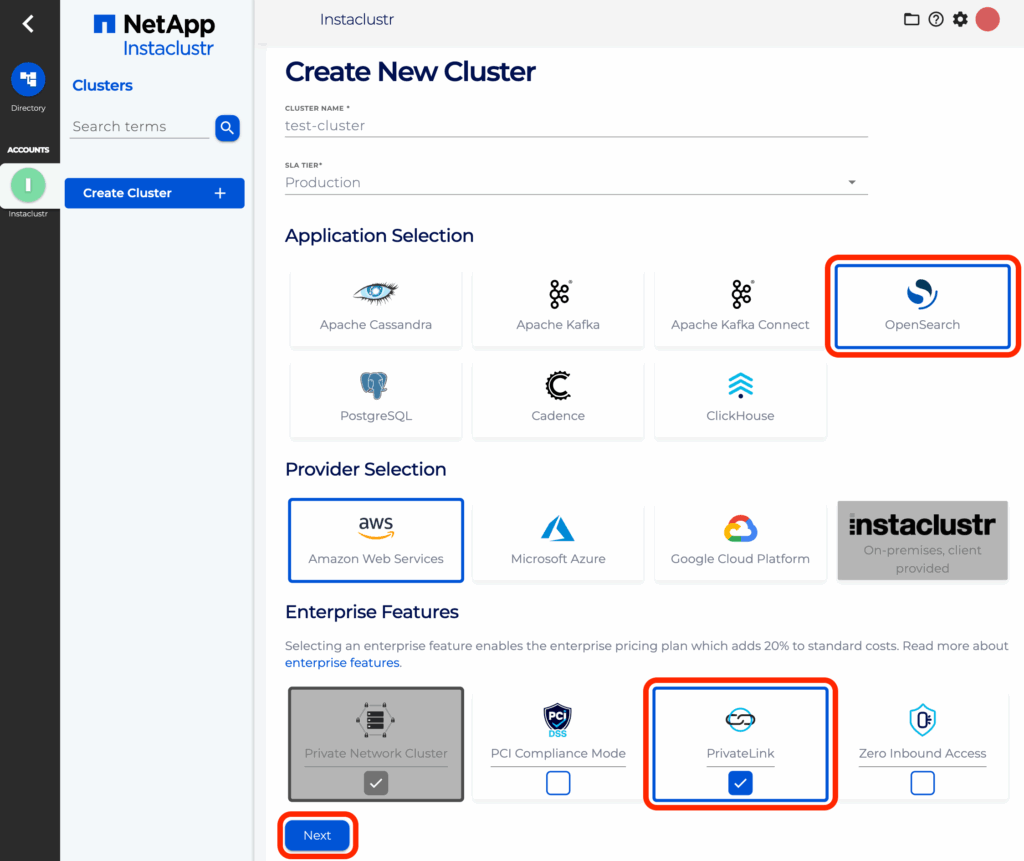Open the SLA Tier dropdown
This screenshot has width=1024, height=861.
(852, 182)
